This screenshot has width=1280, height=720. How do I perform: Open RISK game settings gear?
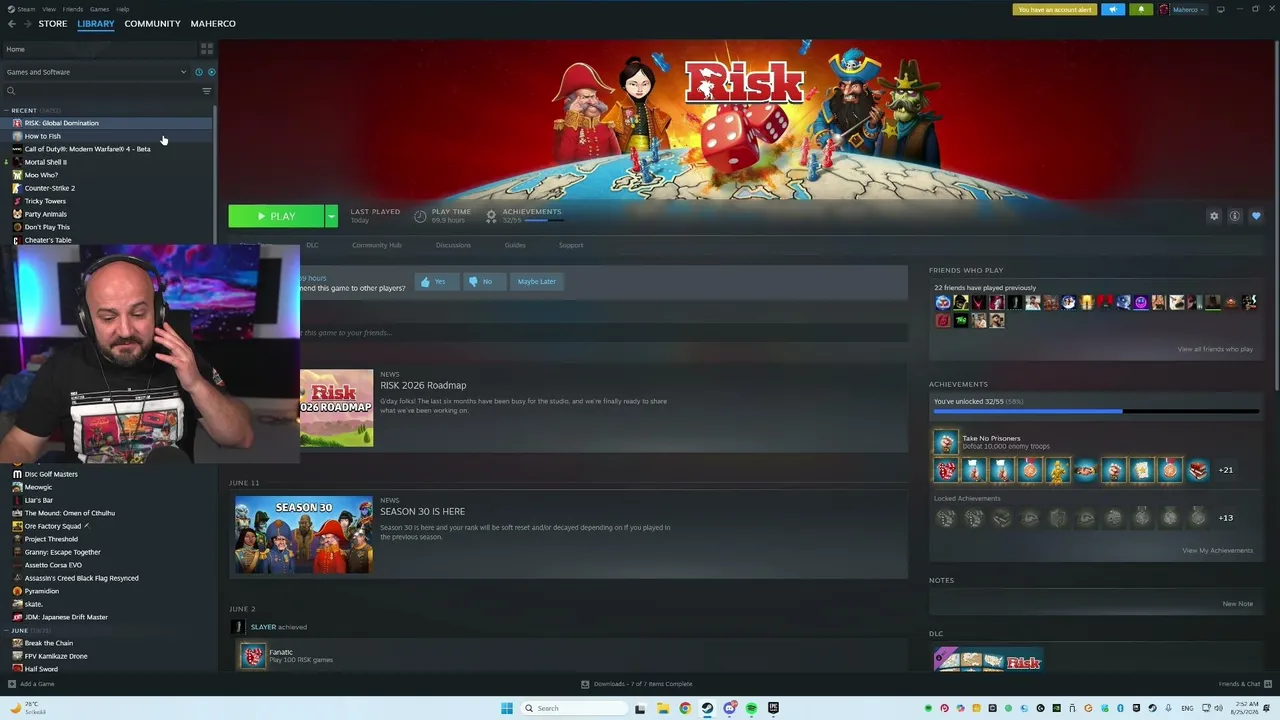pos(1214,216)
